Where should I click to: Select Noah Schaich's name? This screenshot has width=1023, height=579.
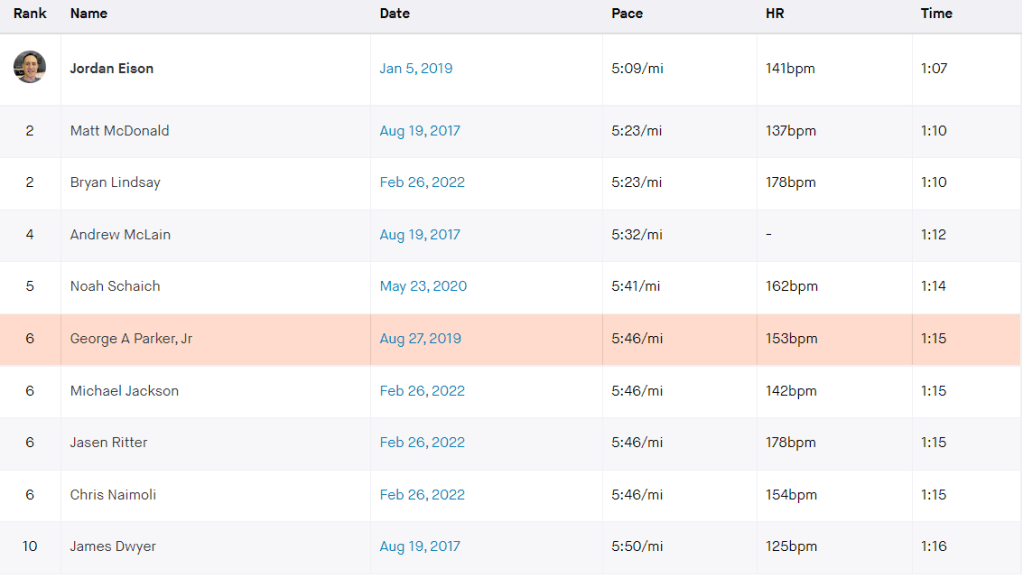tap(115, 287)
